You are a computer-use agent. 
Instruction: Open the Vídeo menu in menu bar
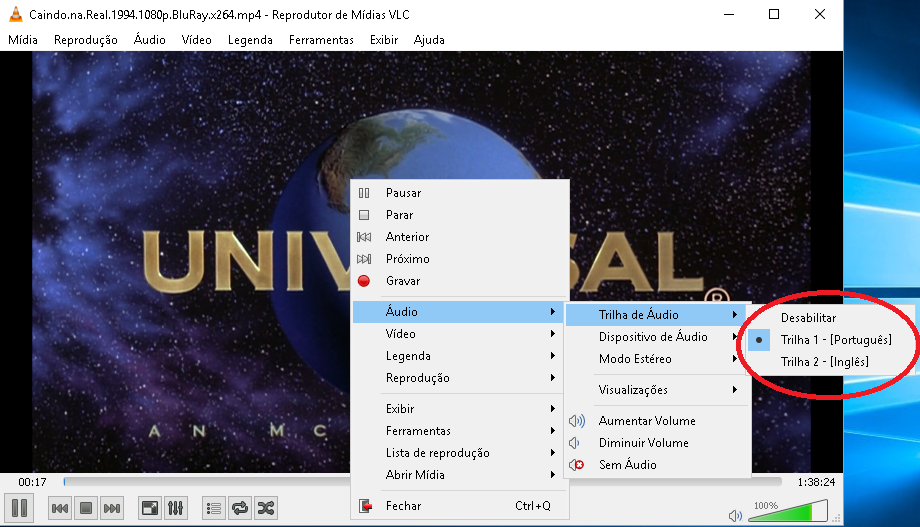coord(196,40)
